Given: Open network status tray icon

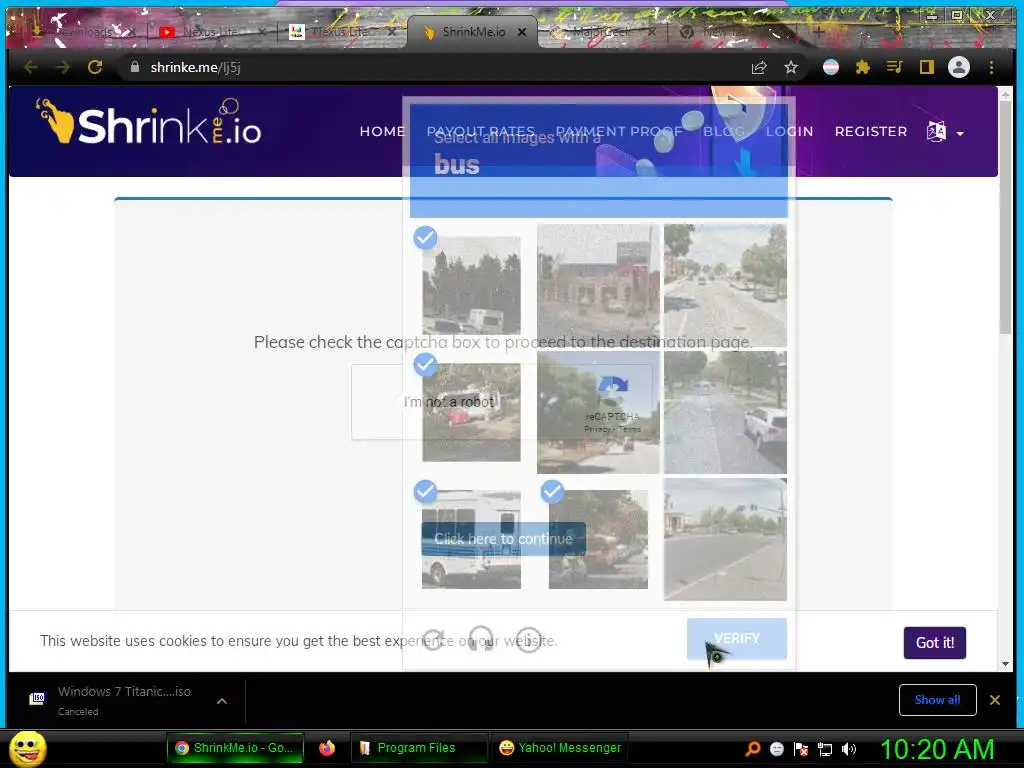Looking at the screenshot, I should click(825, 749).
